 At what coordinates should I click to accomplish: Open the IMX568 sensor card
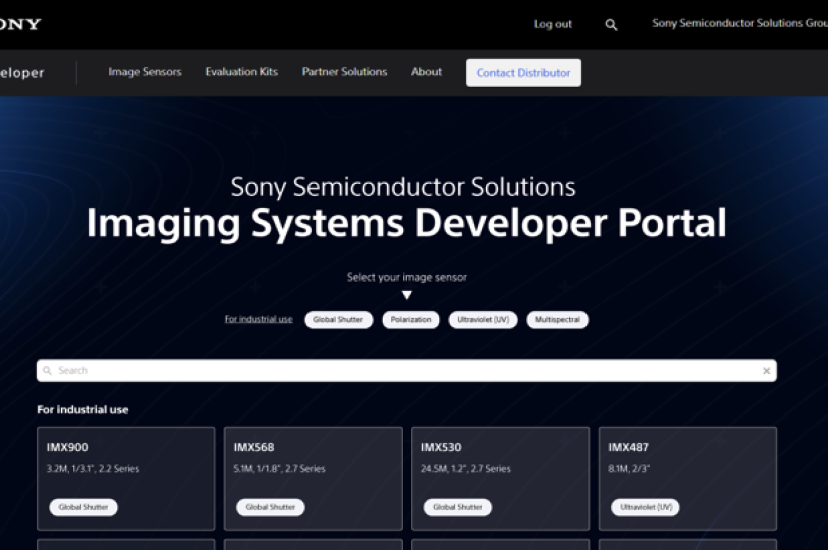click(x=313, y=479)
